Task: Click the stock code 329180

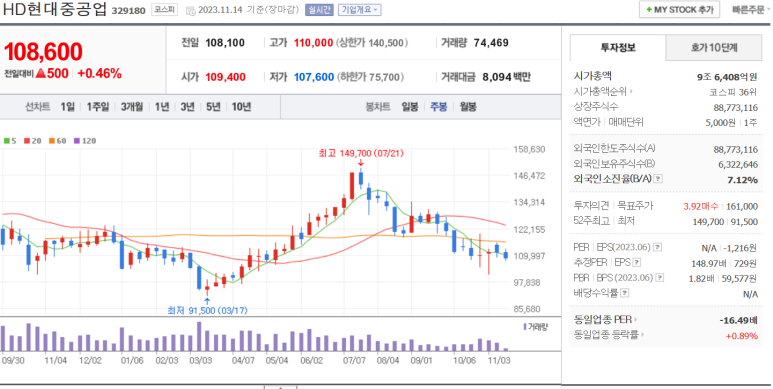Action: pos(129,11)
